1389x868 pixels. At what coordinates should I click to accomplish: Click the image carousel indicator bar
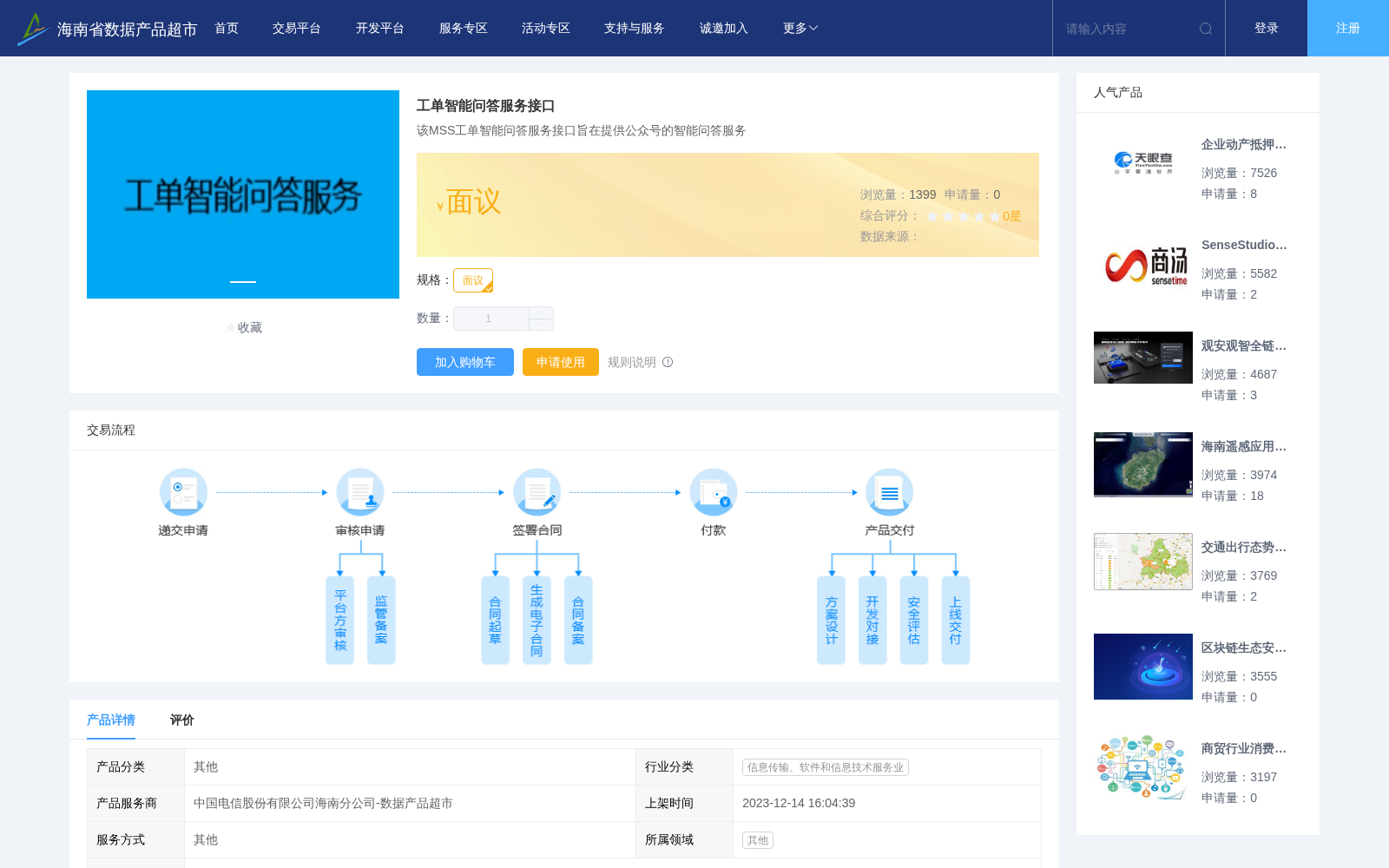coord(243,282)
